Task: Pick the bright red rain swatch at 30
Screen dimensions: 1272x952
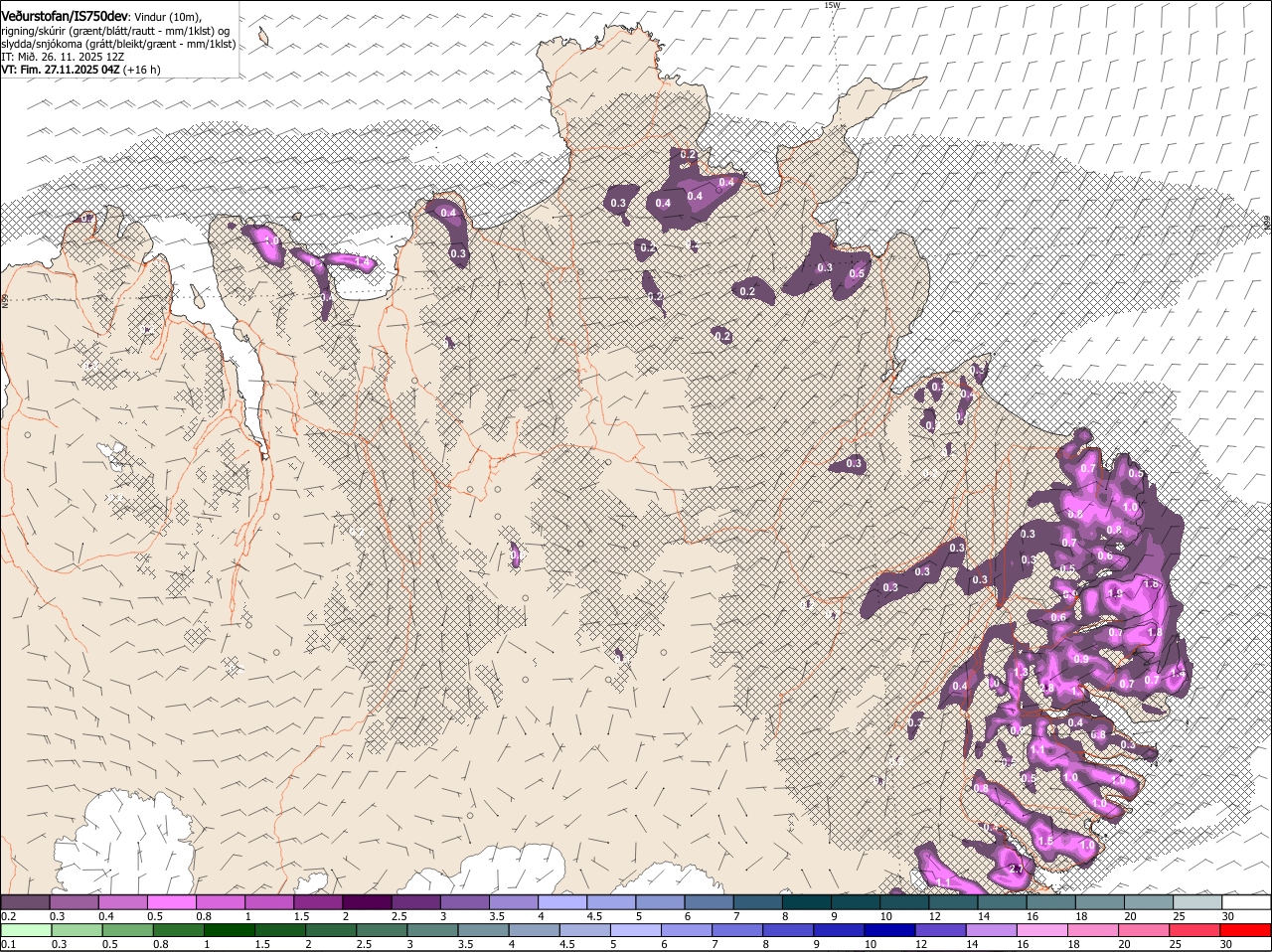Action: pyautogui.click(x=1245, y=930)
